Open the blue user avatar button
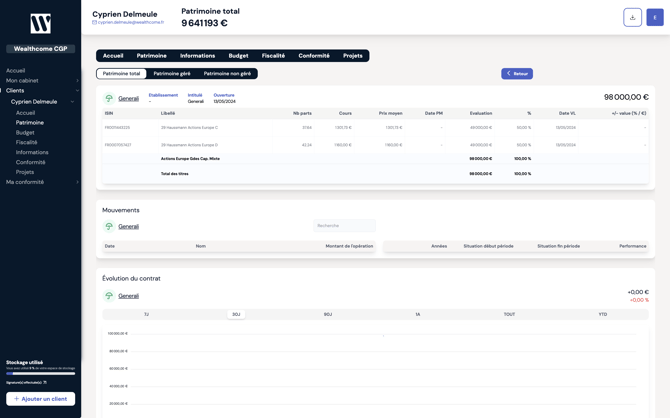The image size is (670, 418). (655, 17)
